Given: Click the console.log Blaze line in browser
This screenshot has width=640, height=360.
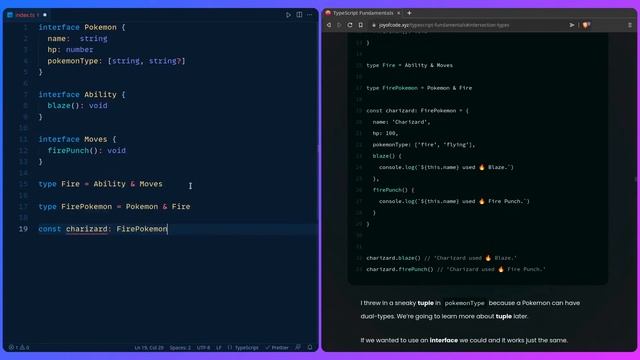Looking at the screenshot, I should 446,167.
